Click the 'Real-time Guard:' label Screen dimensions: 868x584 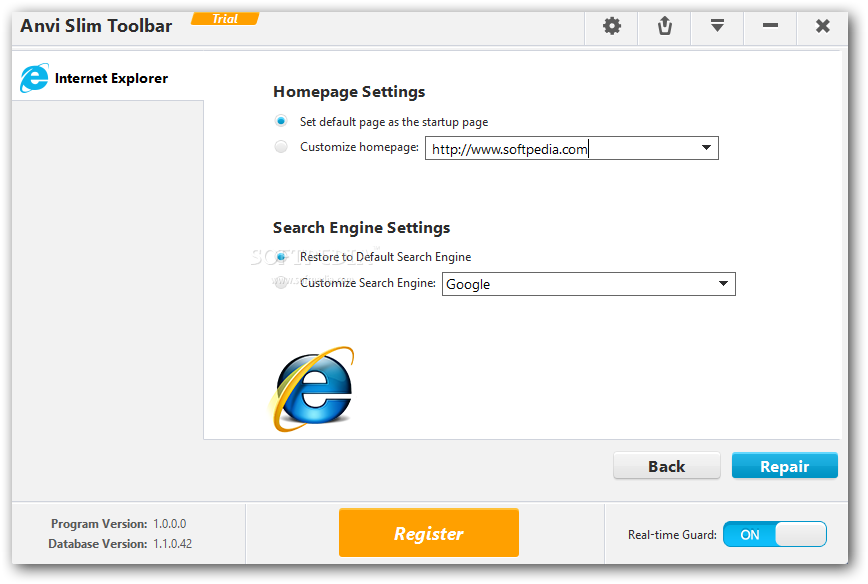click(x=672, y=535)
